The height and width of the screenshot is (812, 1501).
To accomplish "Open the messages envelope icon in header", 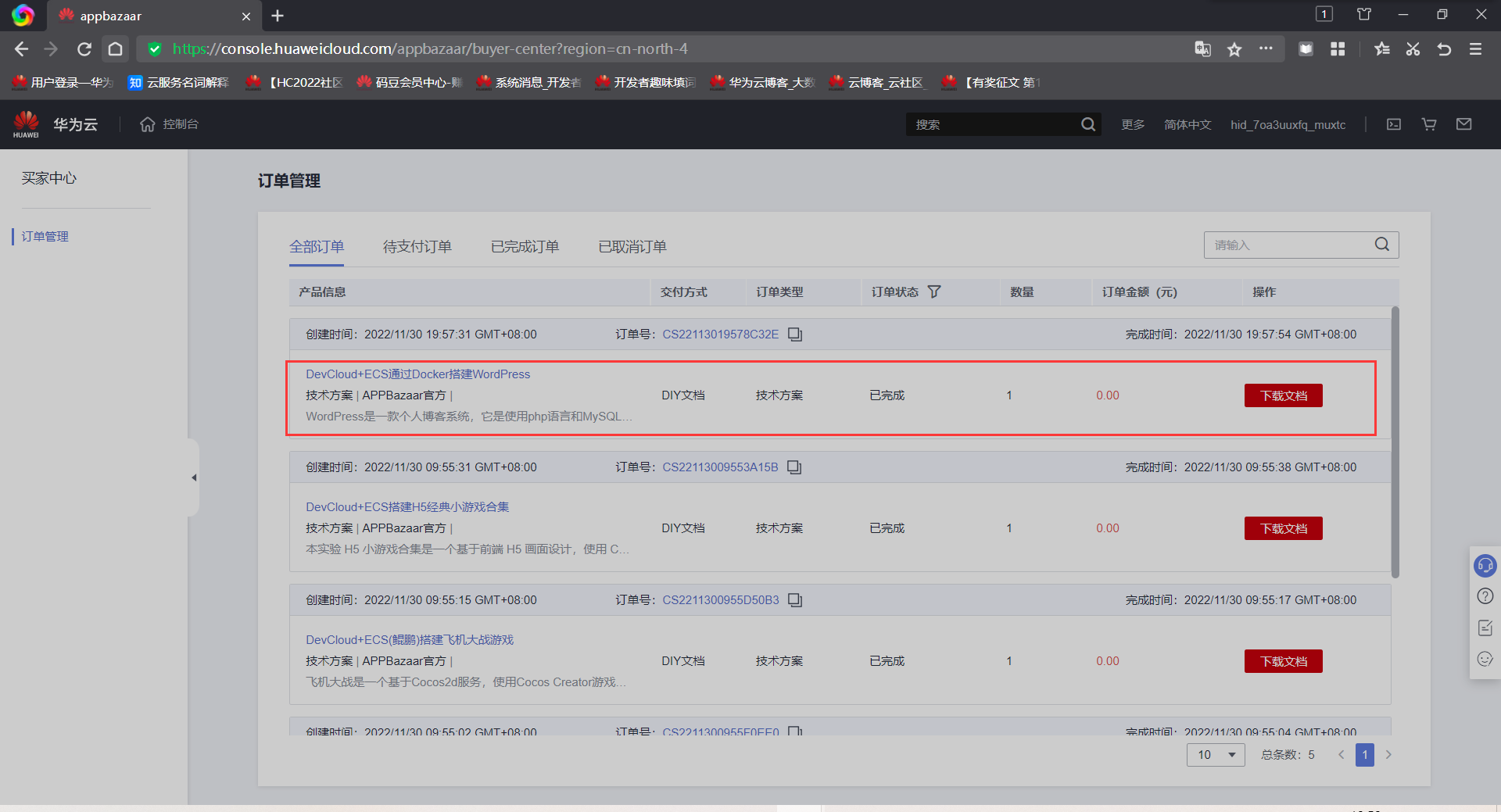I will [1464, 124].
